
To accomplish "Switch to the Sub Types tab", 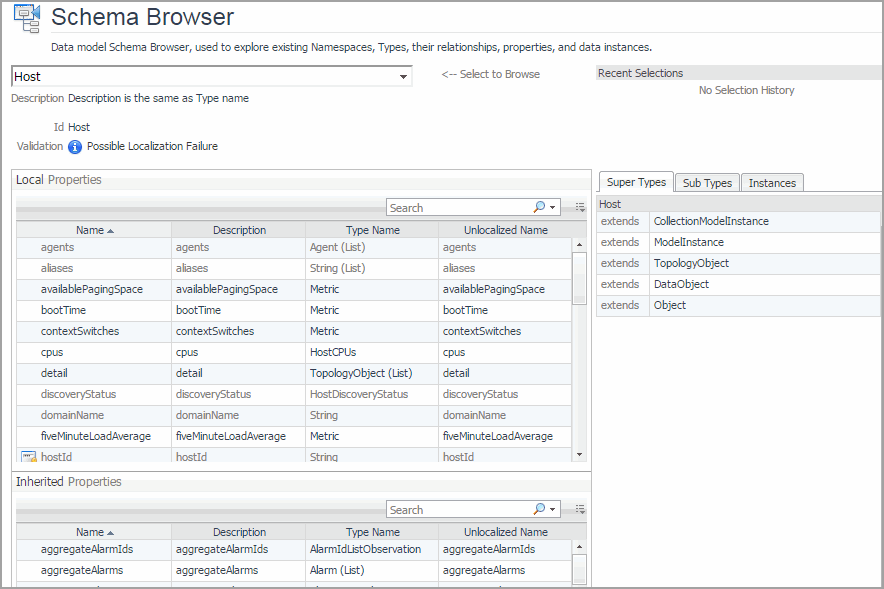I will click(x=707, y=183).
